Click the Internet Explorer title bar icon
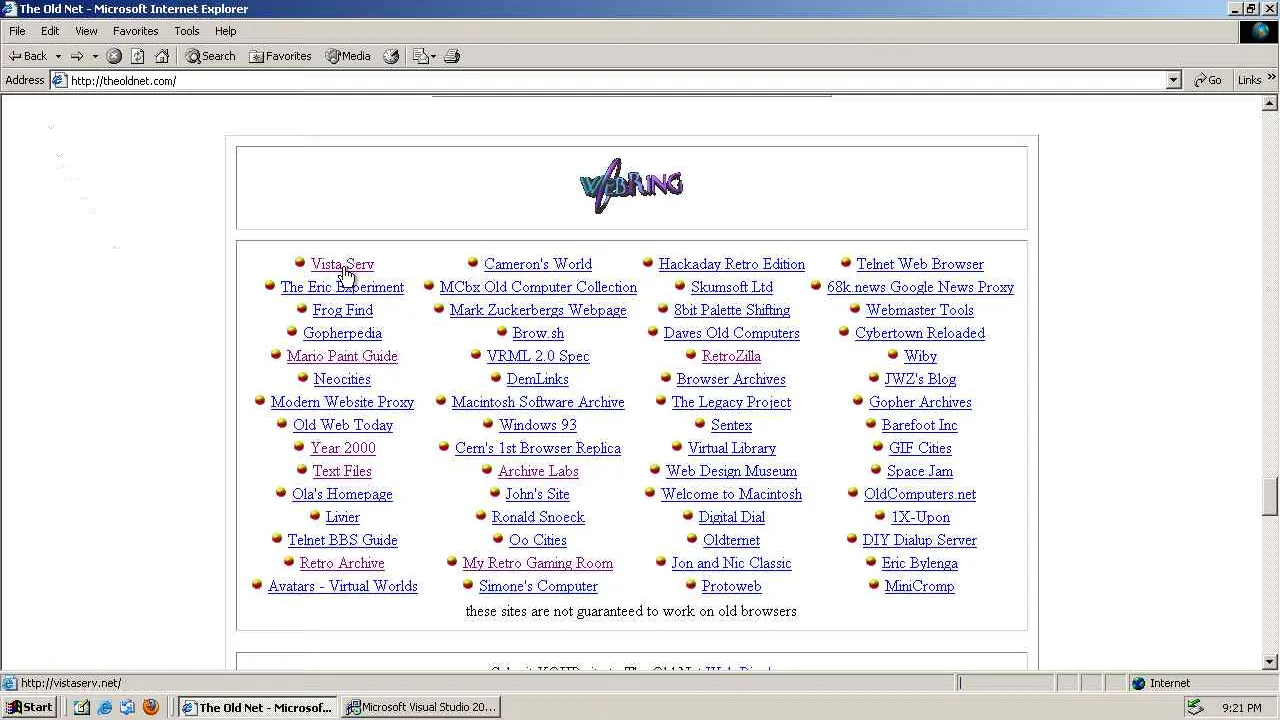 click(x=10, y=9)
